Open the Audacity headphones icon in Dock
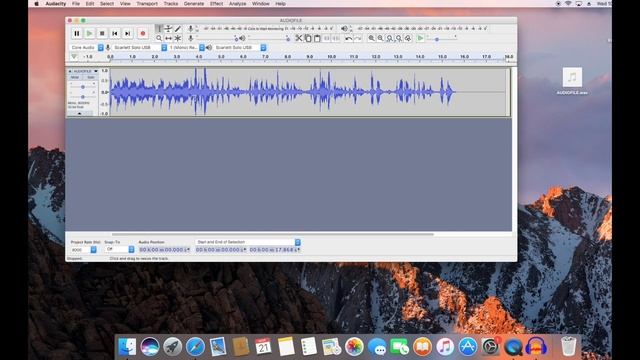The image size is (640, 360). [x=536, y=347]
